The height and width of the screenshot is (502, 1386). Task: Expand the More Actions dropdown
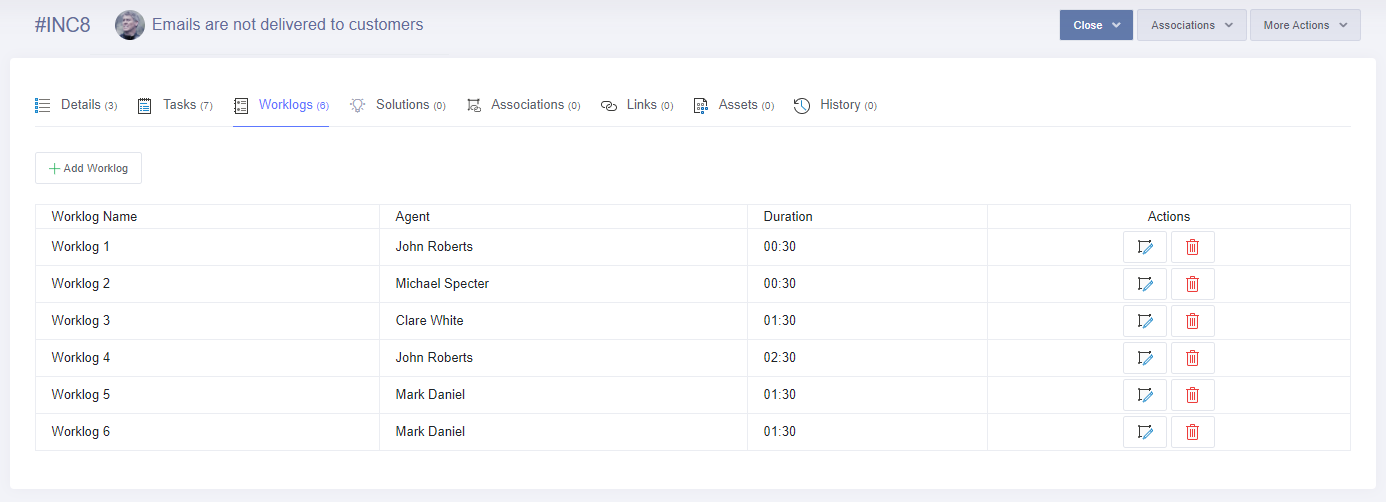1304,25
